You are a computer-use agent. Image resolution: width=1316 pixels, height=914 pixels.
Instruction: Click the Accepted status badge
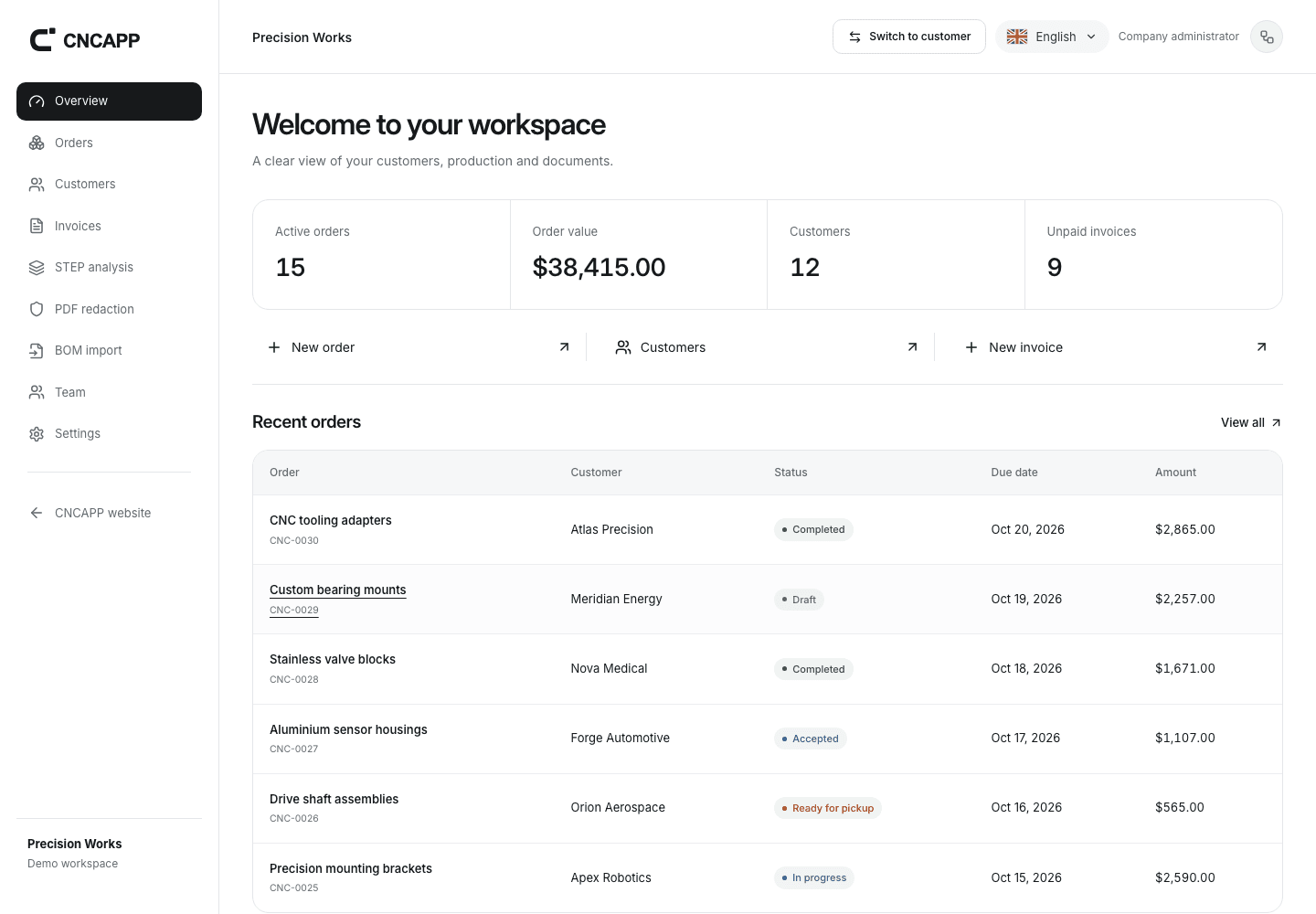(811, 739)
